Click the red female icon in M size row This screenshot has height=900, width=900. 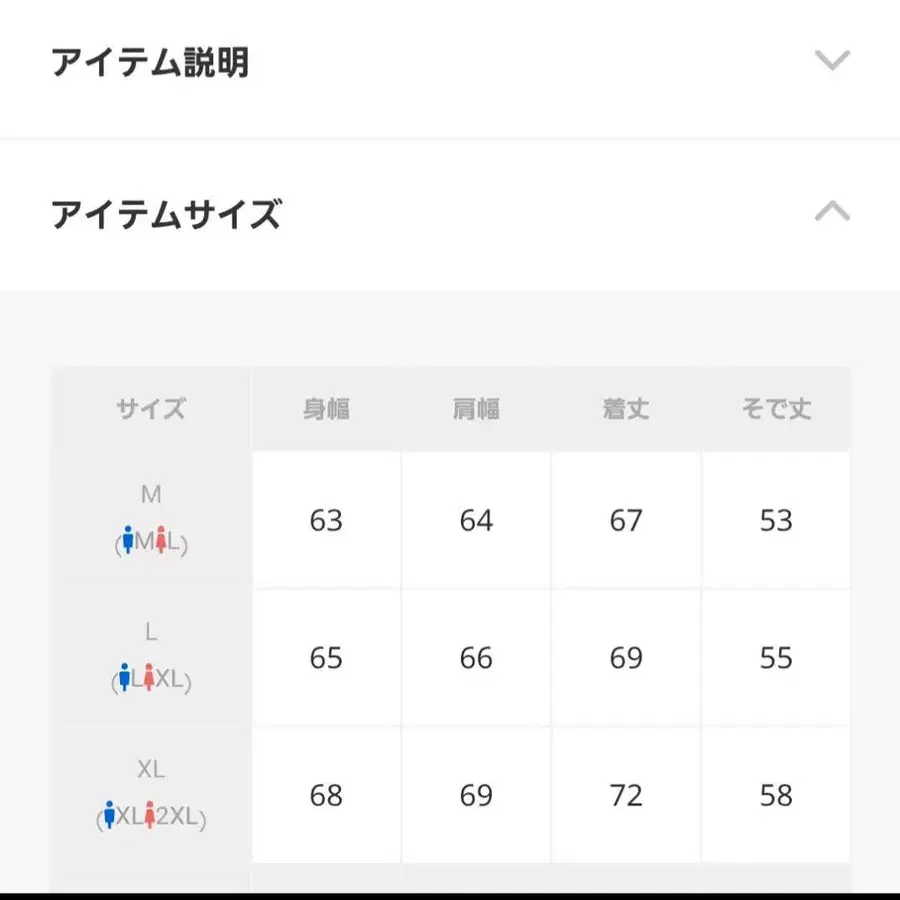[x=162, y=540]
